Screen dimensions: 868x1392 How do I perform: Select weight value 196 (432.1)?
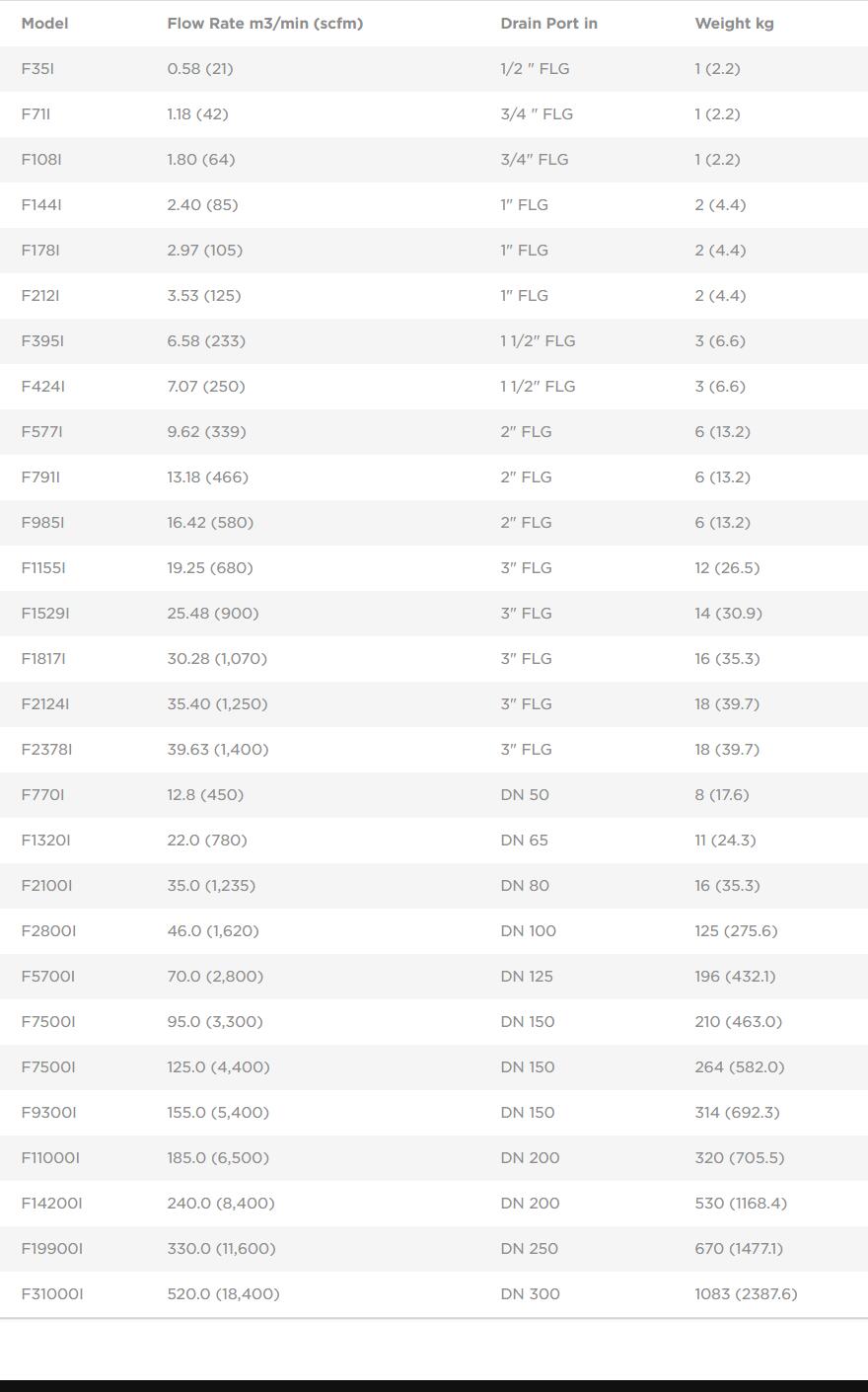click(735, 977)
